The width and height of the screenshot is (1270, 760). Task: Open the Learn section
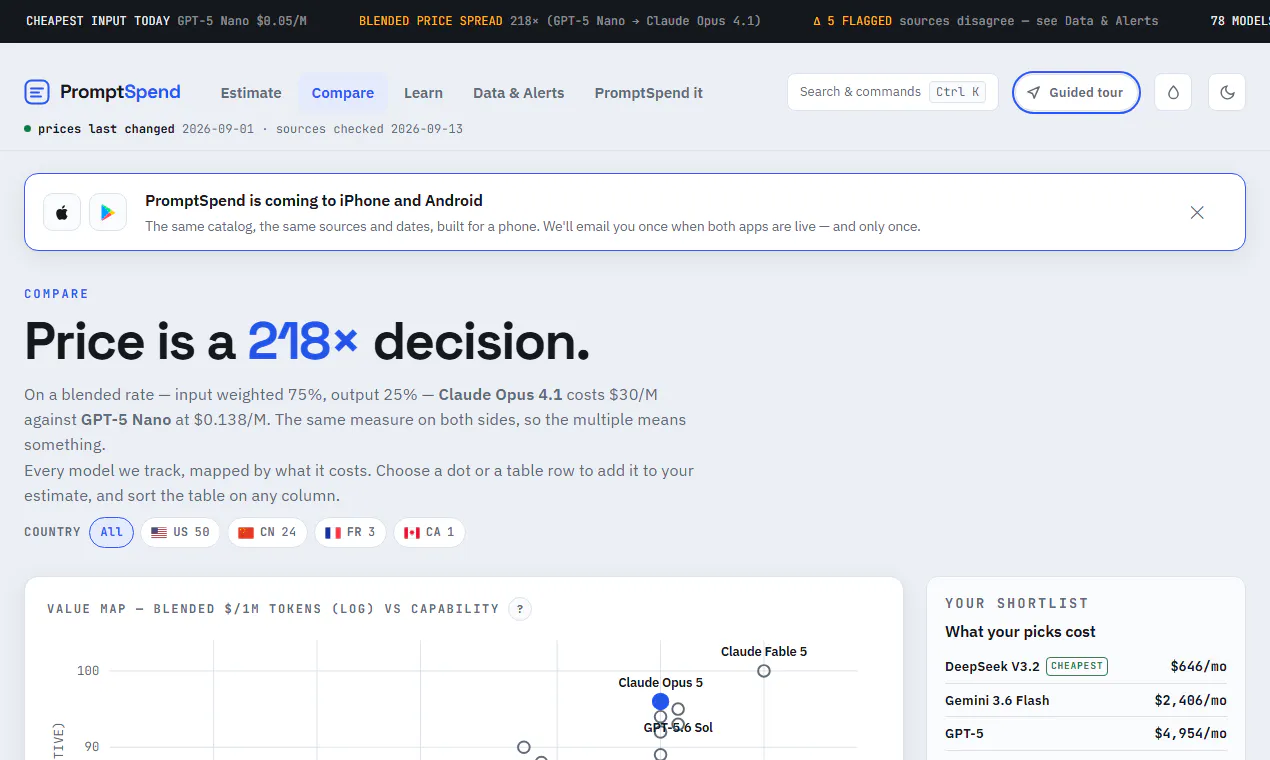tap(423, 93)
